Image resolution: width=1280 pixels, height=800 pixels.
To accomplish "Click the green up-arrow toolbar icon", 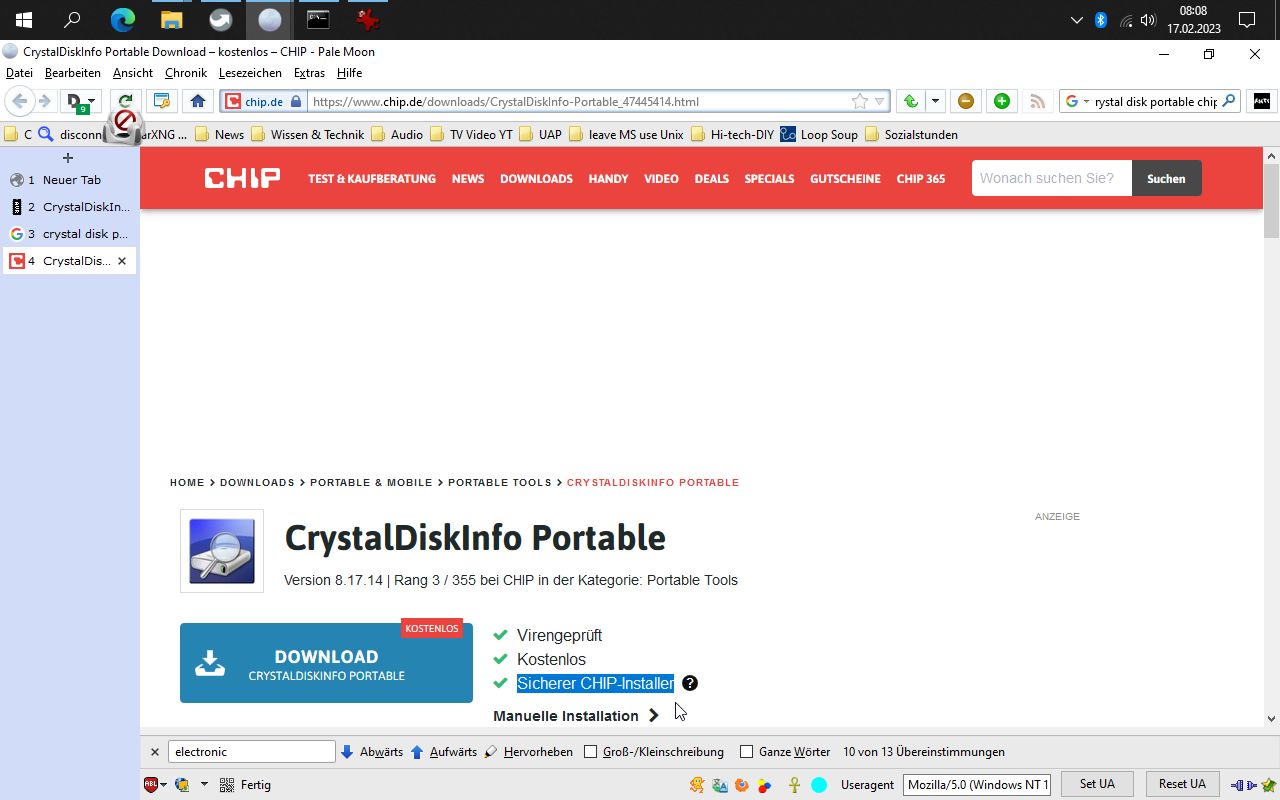I will point(910,101).
